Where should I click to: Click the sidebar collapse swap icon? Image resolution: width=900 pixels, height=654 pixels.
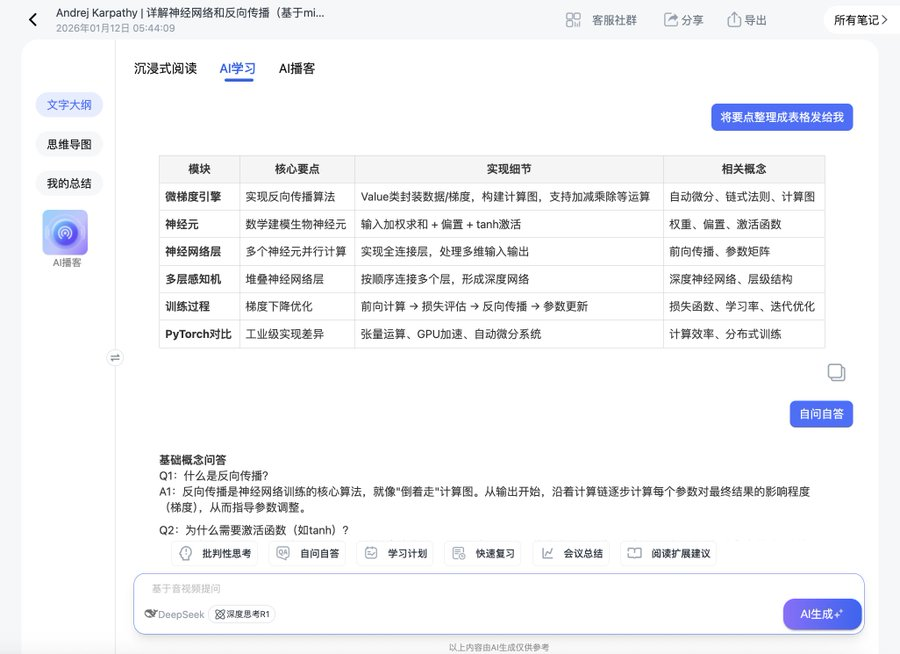click(x=115, y=357)
